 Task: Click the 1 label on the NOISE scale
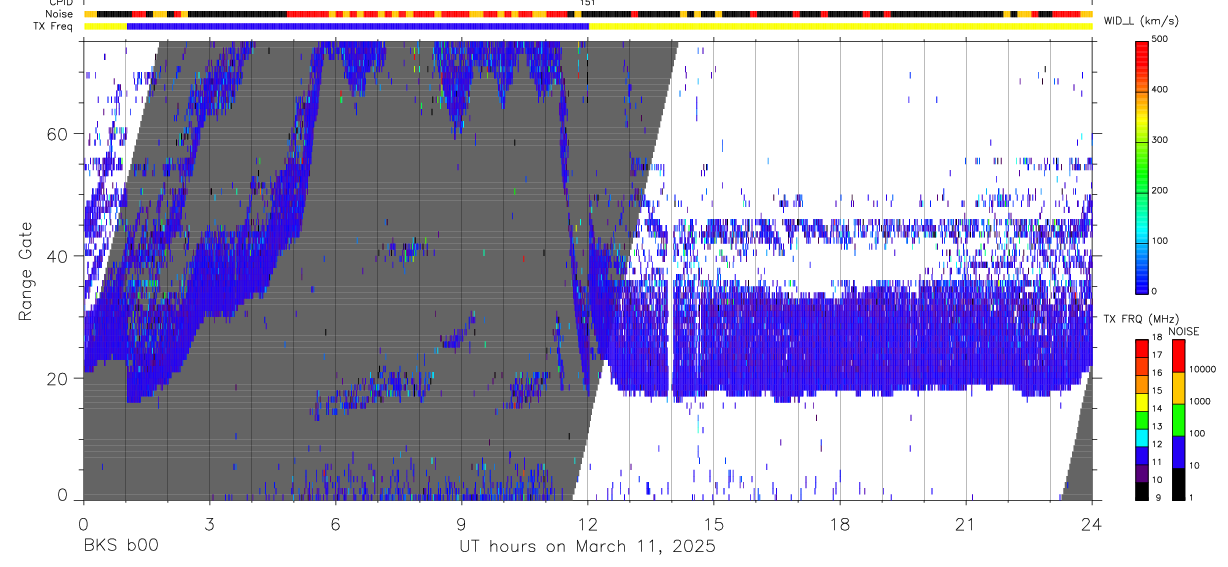pos(1192,495)
